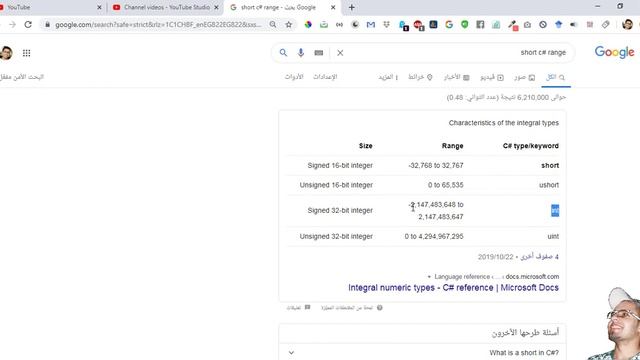Close the YouTube Studio tab
Image resolution: width=640 pixels, height=360 pixels.
pyautogui.click(x=216, y=7)
